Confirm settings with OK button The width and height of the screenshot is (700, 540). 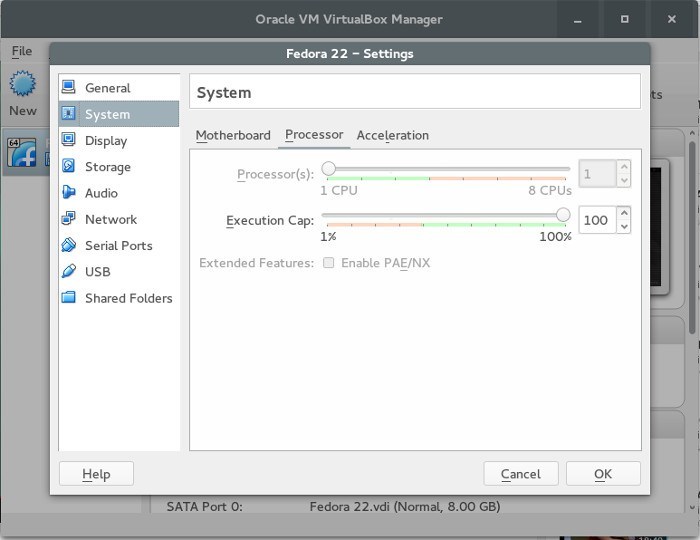603,474
